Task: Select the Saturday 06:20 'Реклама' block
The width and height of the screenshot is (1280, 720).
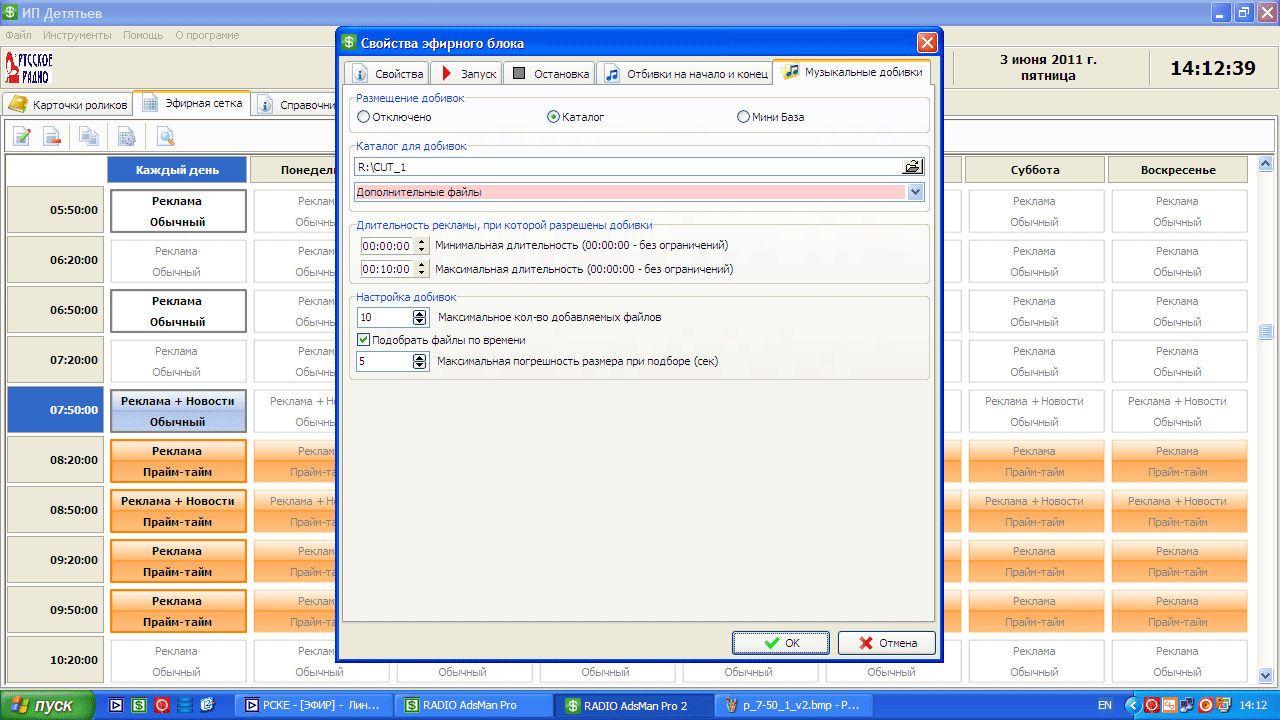Action: point(1034,261)
